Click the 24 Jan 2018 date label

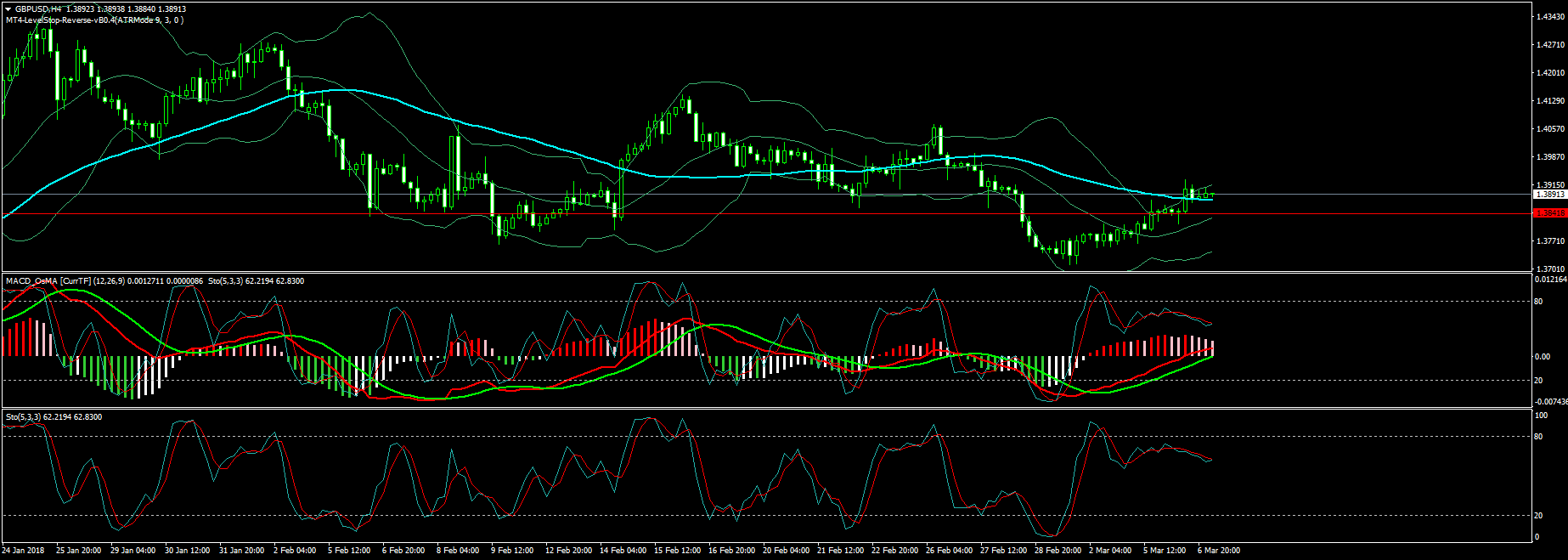pyautogui.click(x=24, y=551)
